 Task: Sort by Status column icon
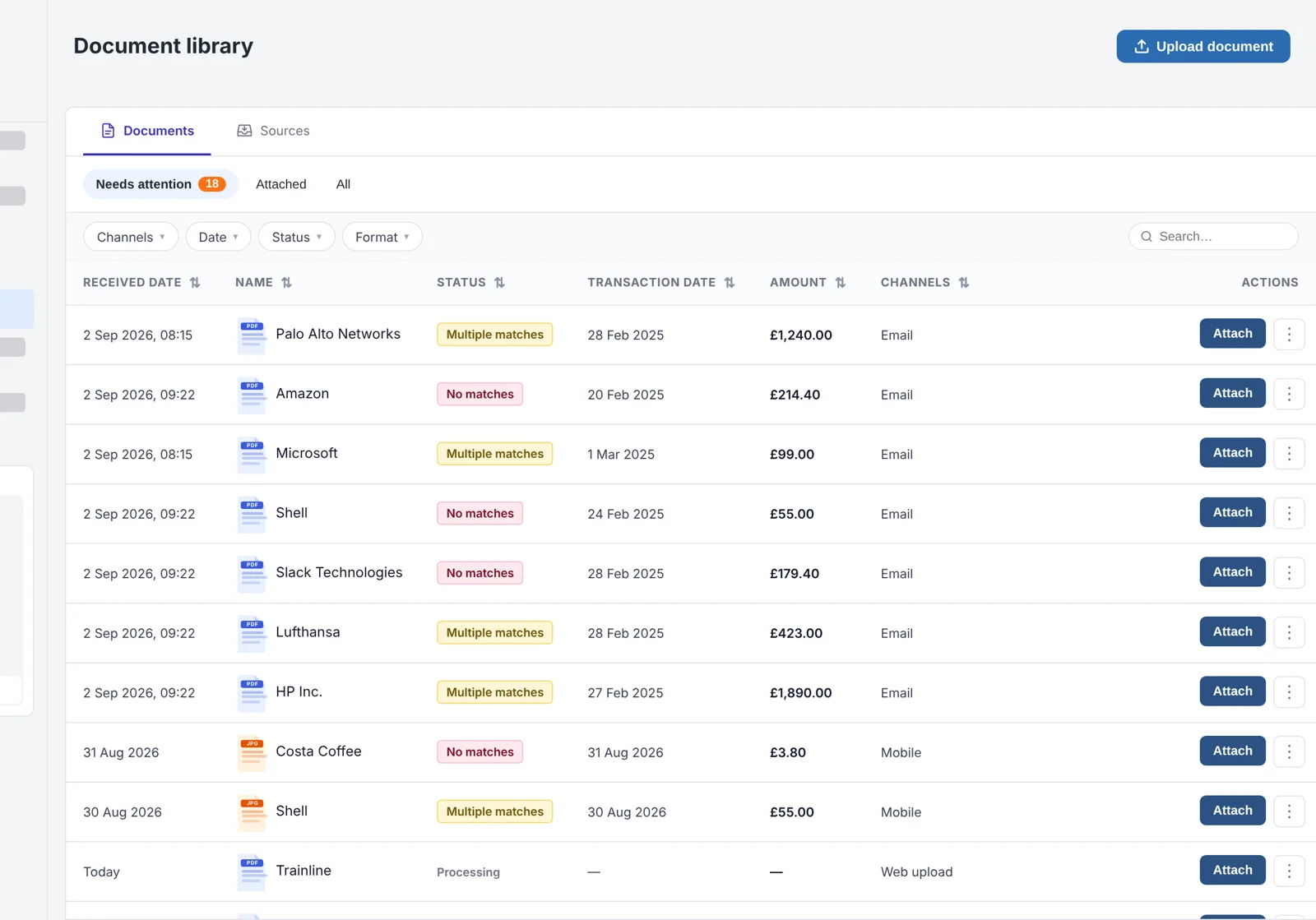499,283
